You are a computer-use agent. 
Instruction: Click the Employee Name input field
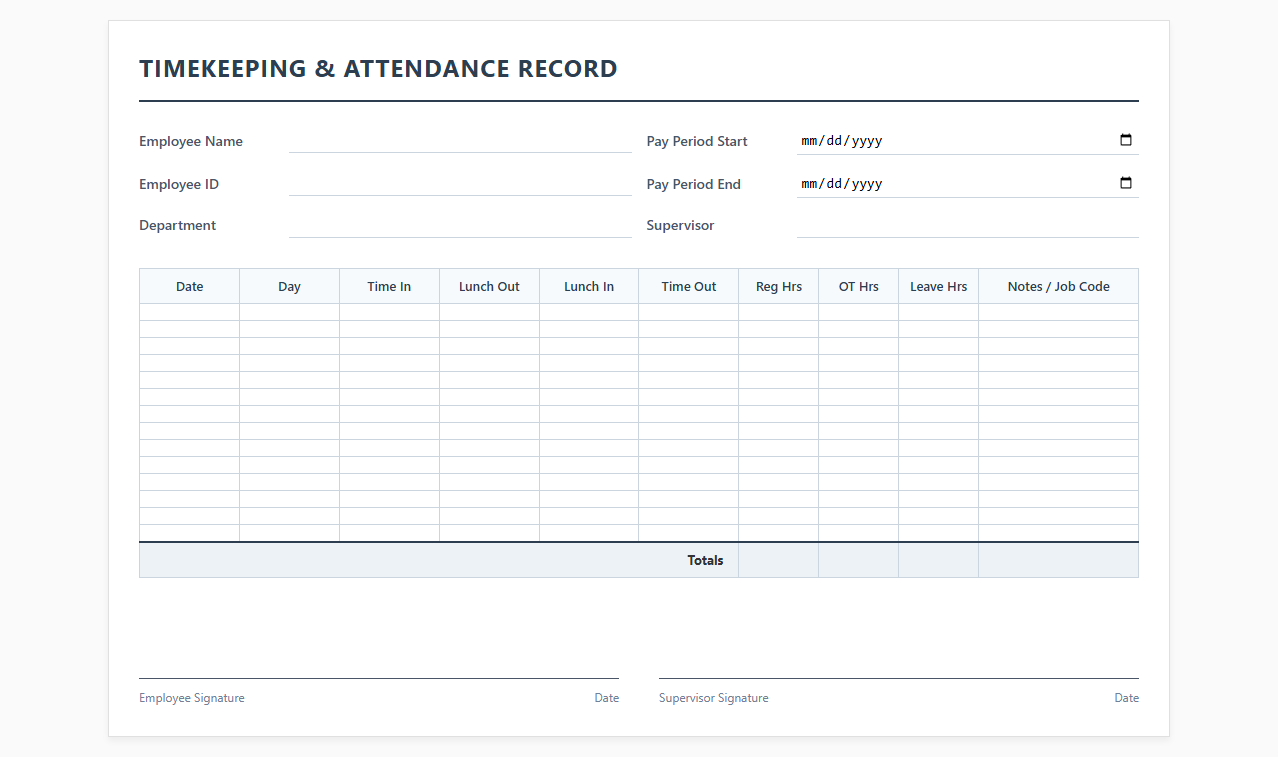coord(460,141)
